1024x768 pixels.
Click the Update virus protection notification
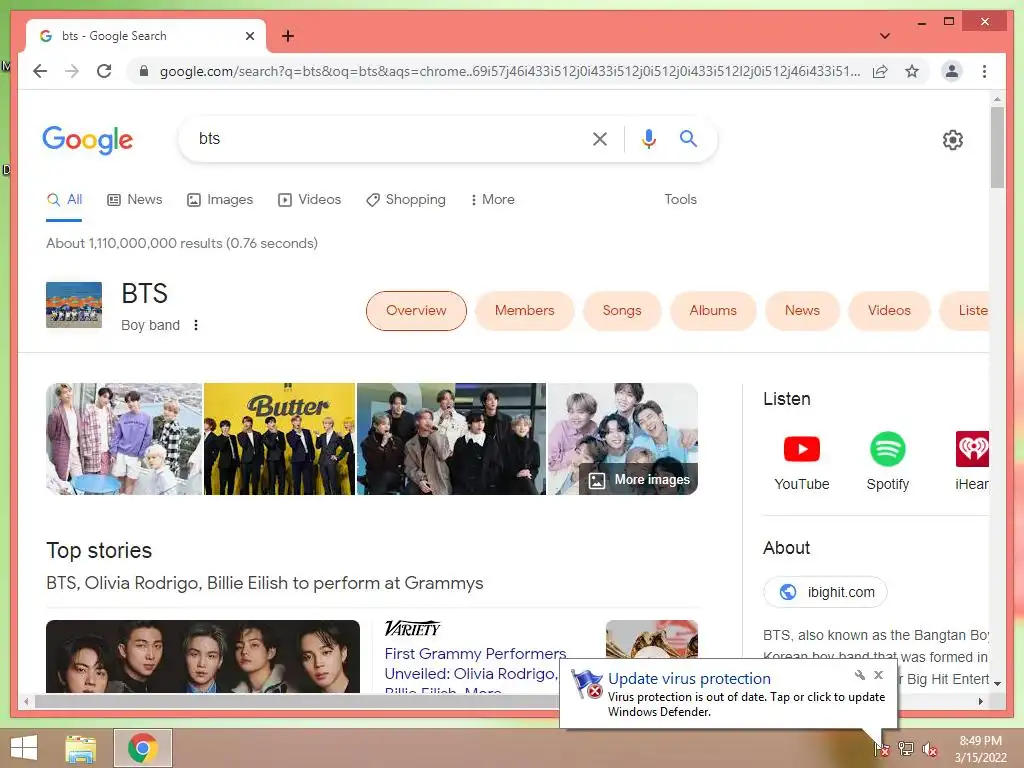point(728,694)
